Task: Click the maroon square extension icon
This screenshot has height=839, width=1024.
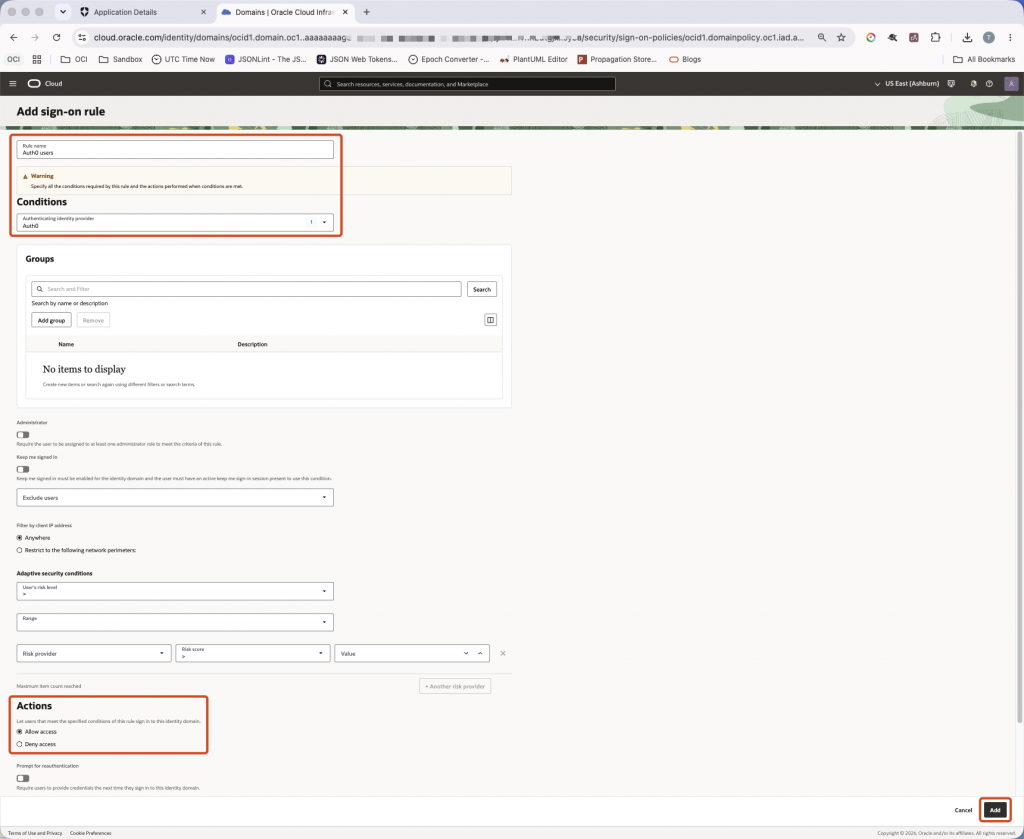Action: pyautogui.click(x=914, y=38)
